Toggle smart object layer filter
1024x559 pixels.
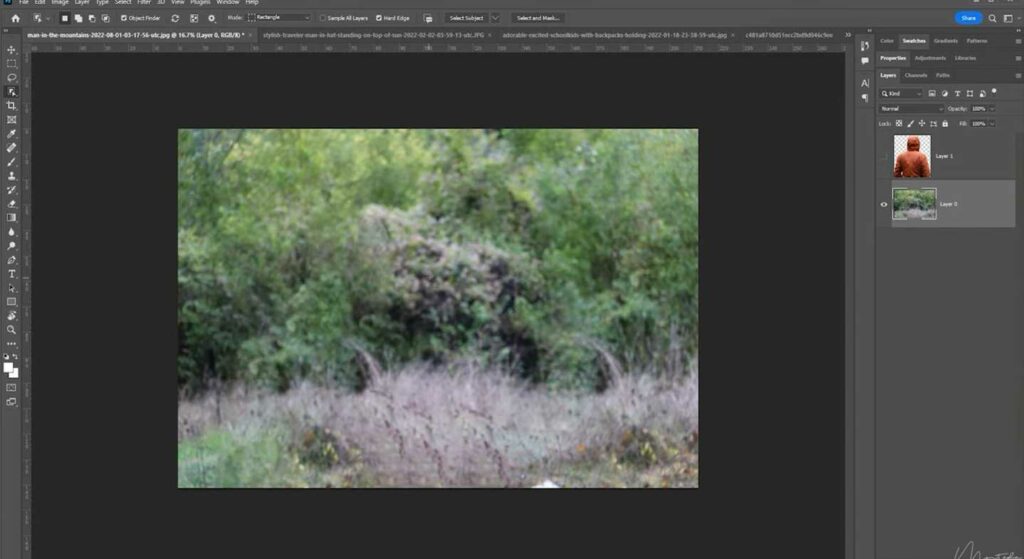(982, 93)
